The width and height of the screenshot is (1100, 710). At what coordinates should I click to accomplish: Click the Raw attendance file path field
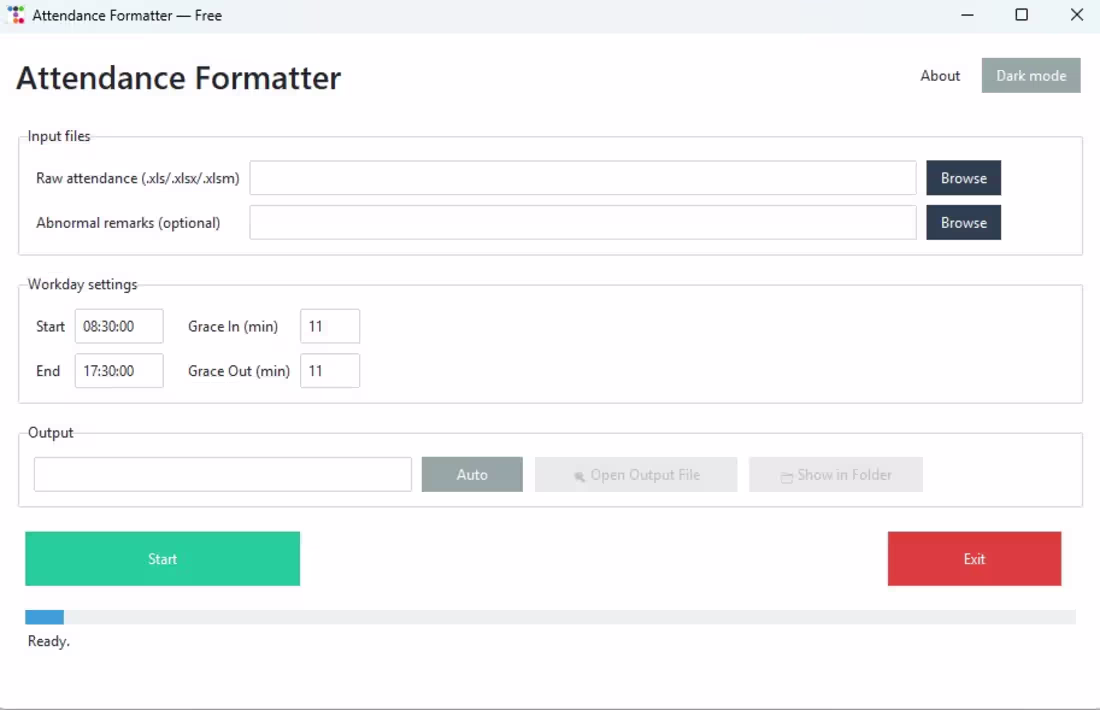click(x=583, y=178)
